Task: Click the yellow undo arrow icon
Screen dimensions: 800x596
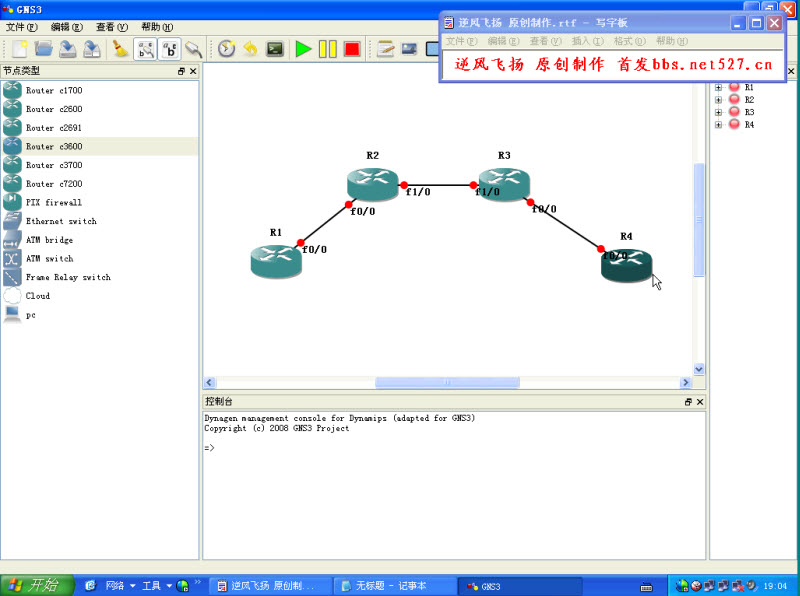Action: click(x=250, y=49)
